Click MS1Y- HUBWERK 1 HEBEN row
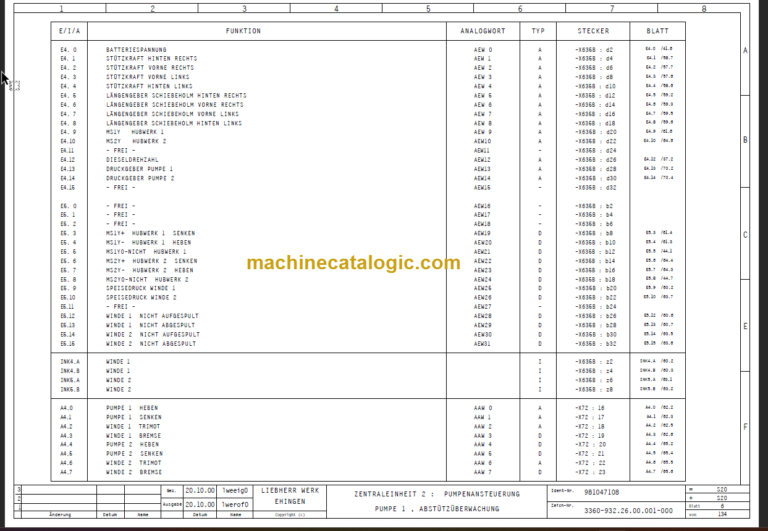 coord(148,242)
